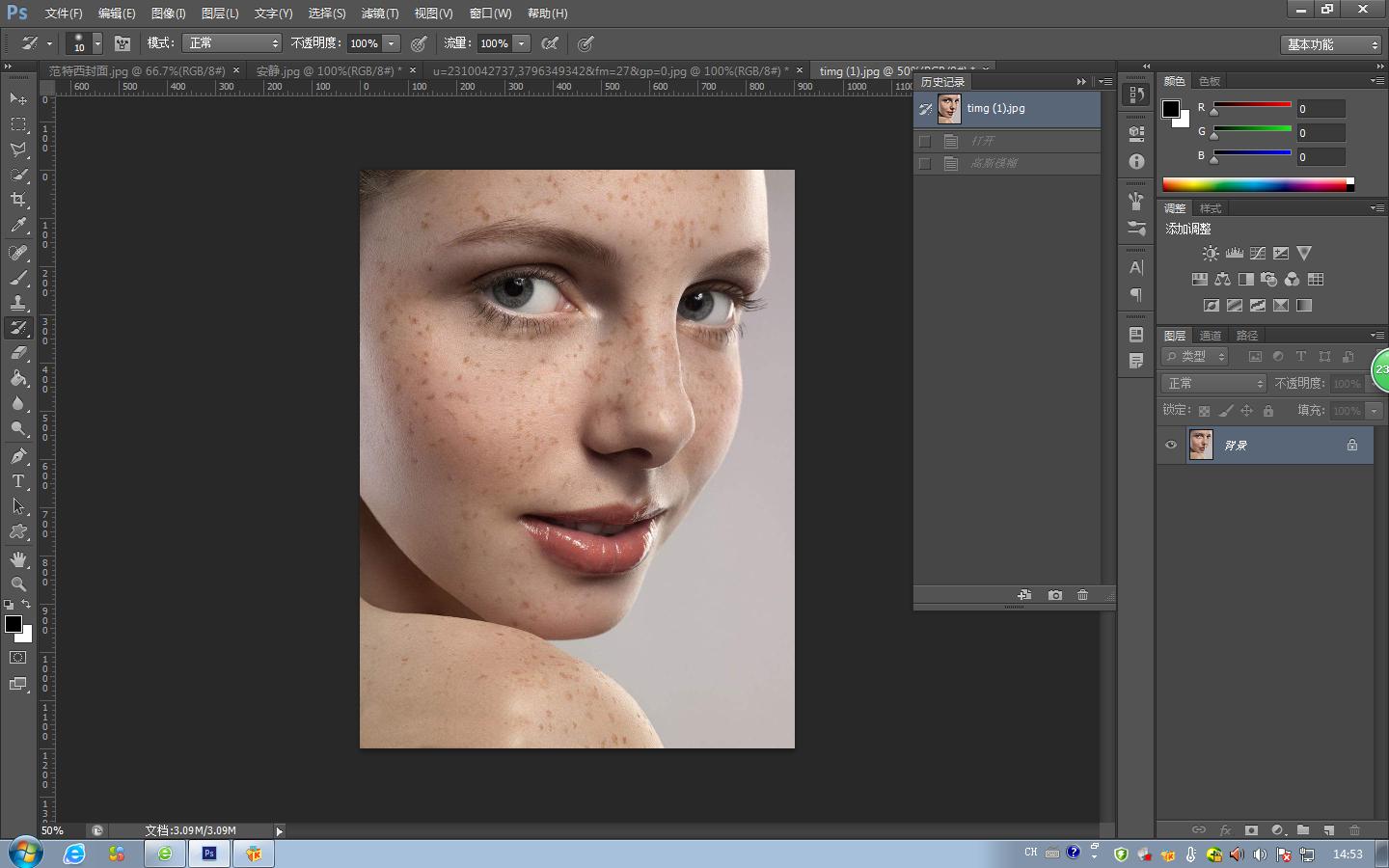
Task: Toggle history brush source box for 高斯模糊
Action: click(x=925, y=163)
